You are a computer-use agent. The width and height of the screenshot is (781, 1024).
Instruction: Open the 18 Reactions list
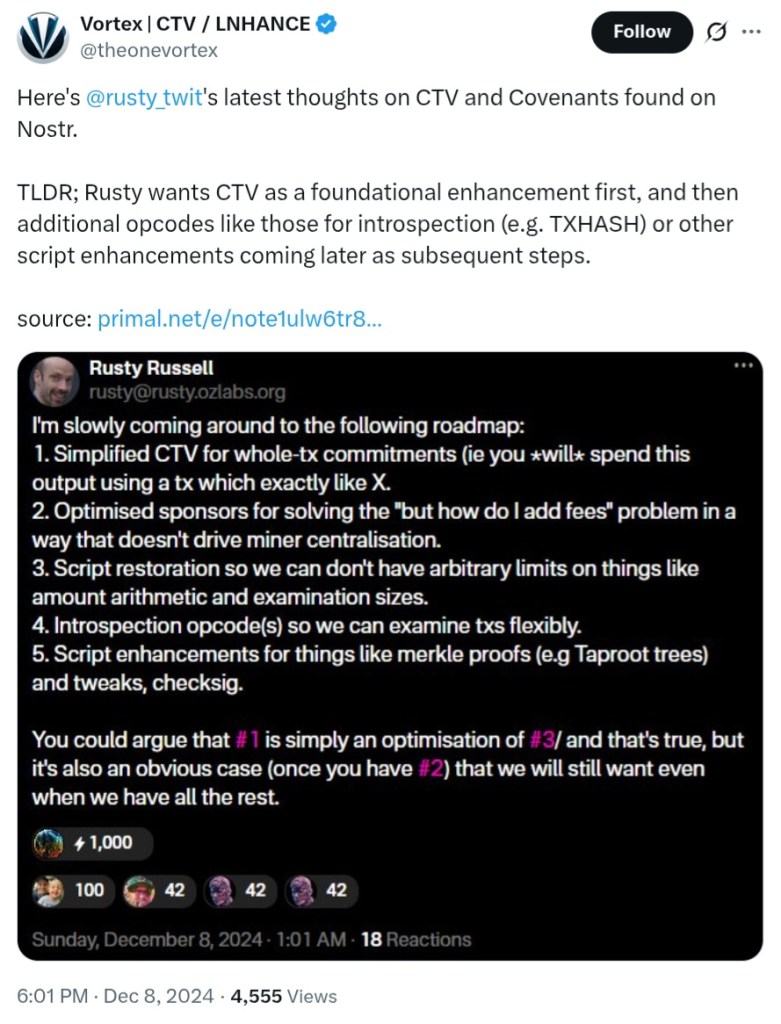tap(415, 939)
